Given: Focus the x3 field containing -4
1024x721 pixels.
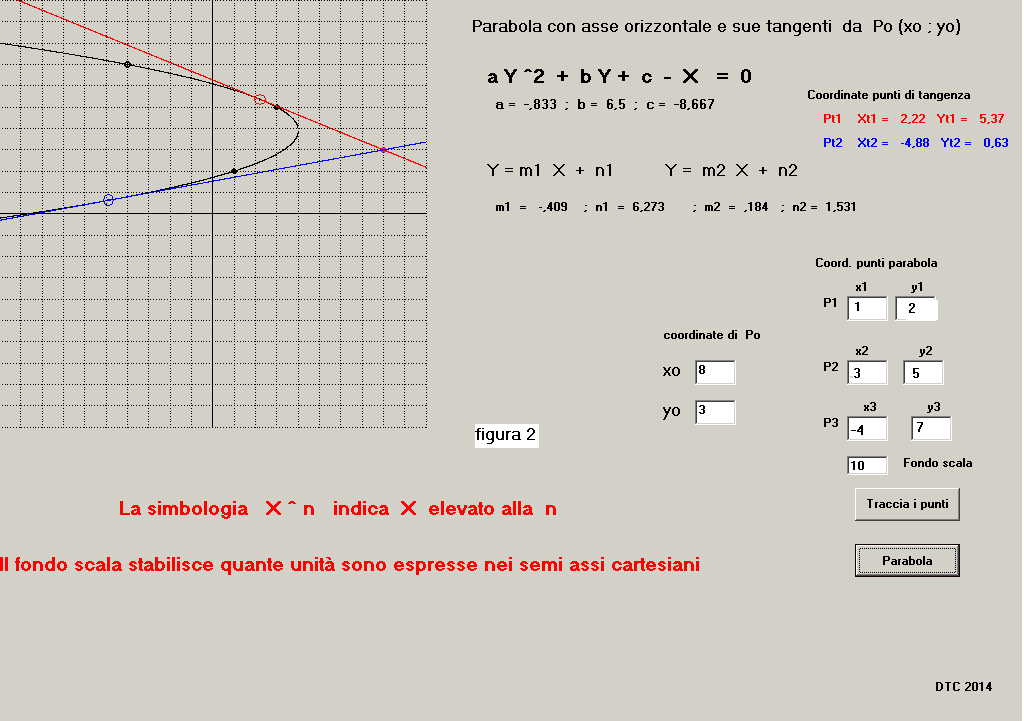Looking at the screenshot, I should [867, 429].
